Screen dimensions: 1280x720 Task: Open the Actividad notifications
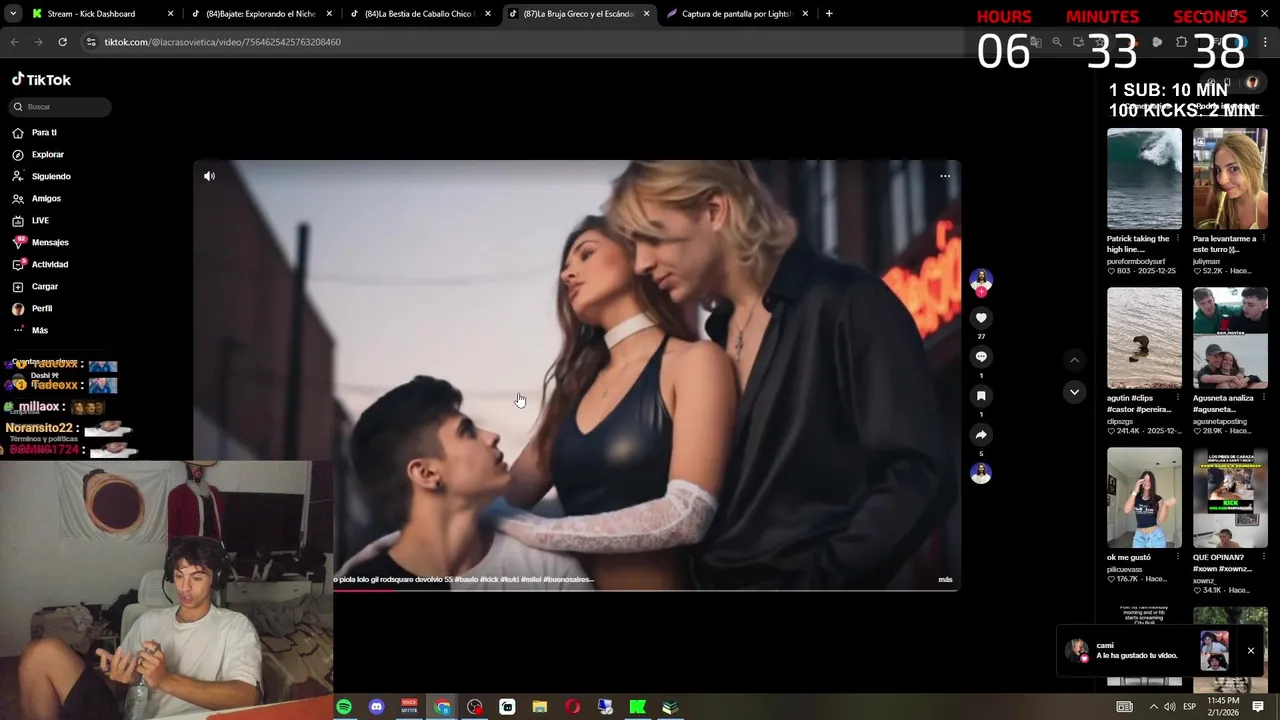coord(41,264)
